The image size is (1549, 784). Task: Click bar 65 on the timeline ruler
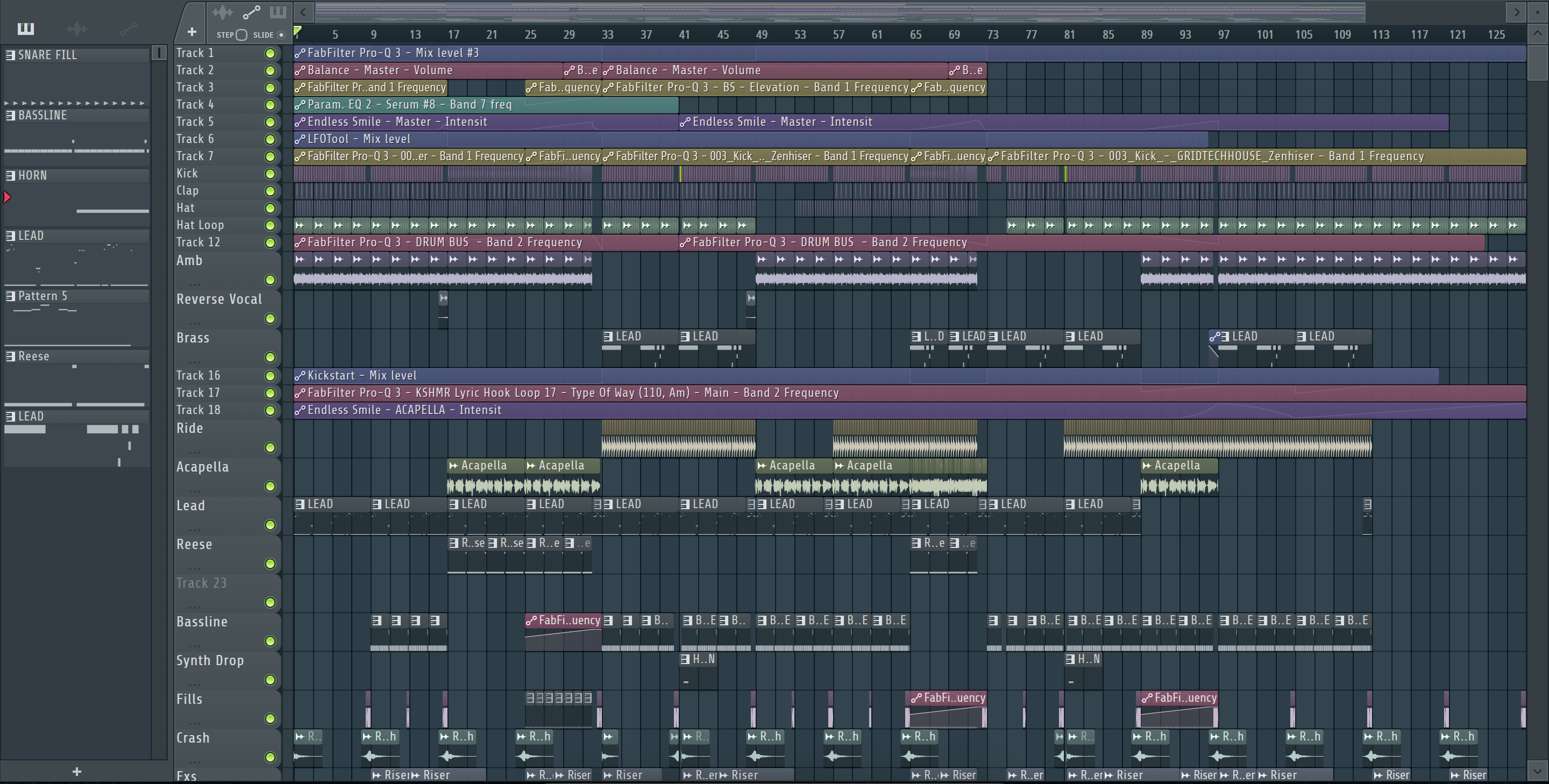tap(915, 35)
